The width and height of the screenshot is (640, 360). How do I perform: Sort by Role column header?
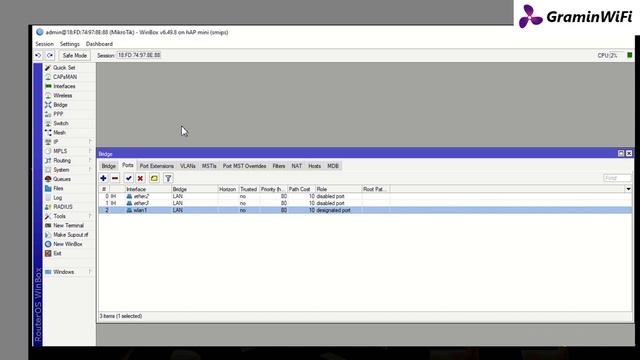point(338,189)
